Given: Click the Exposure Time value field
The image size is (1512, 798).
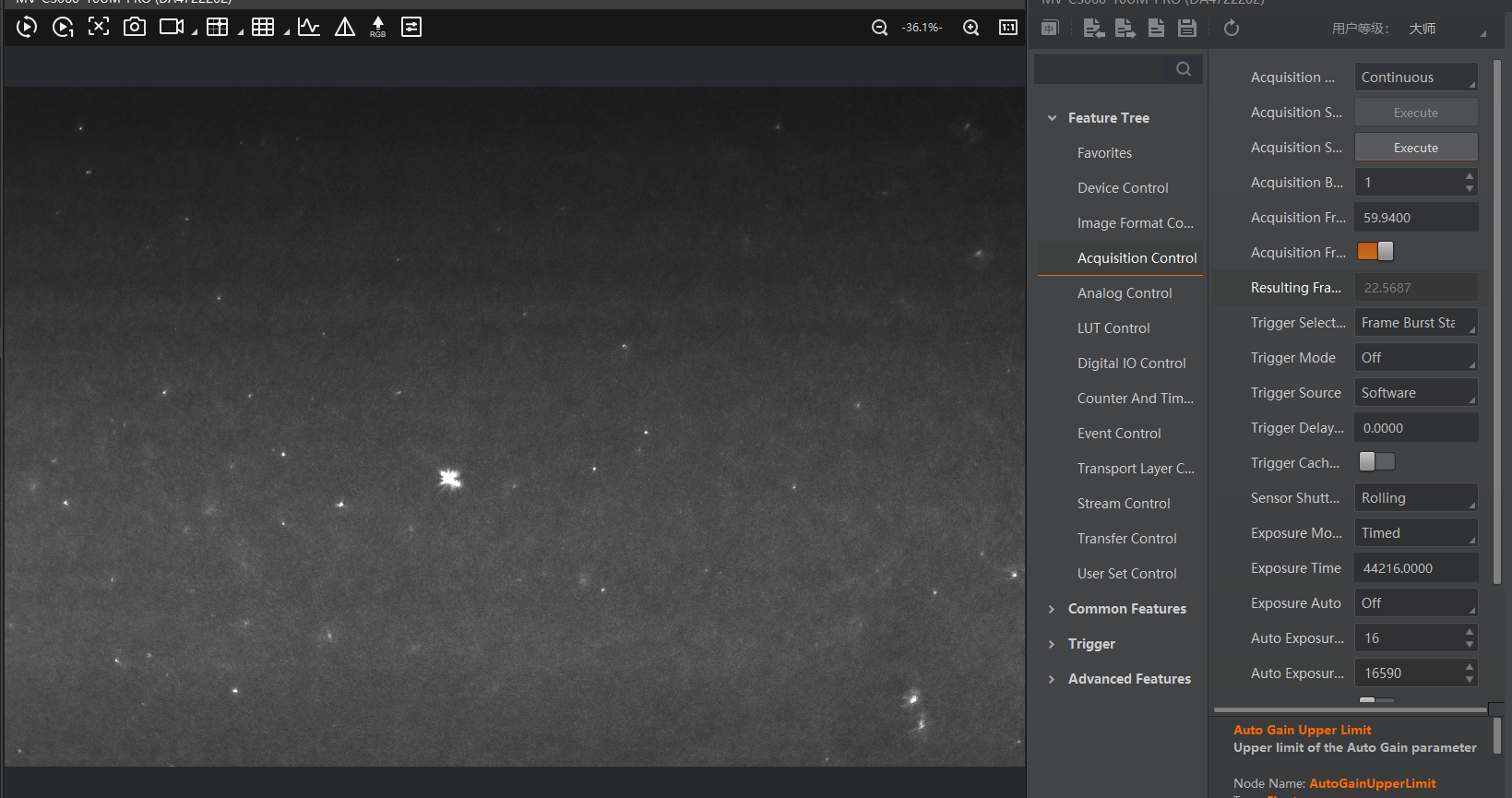Looking at the screenshot, I should 1415,568.
